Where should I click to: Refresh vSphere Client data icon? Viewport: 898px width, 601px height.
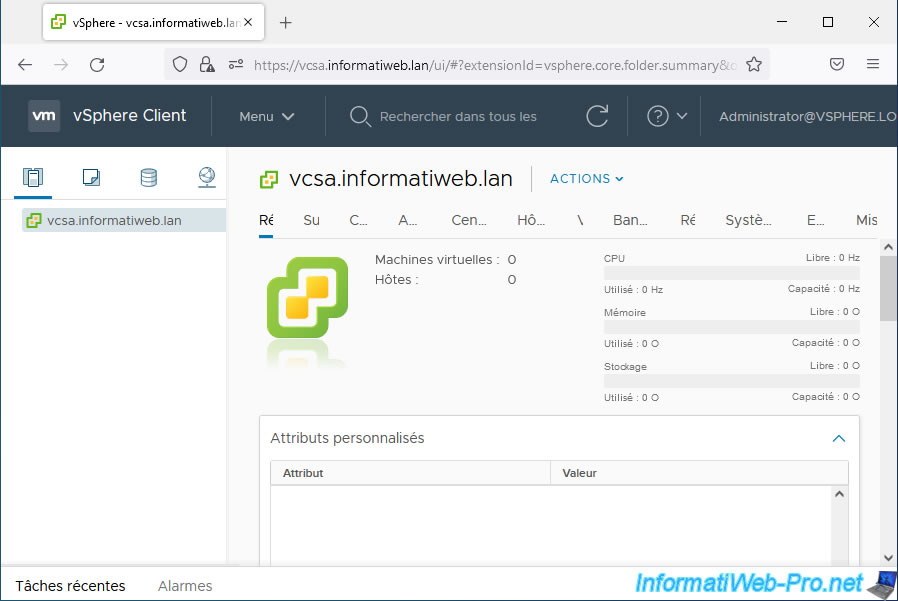pos(597,116)
